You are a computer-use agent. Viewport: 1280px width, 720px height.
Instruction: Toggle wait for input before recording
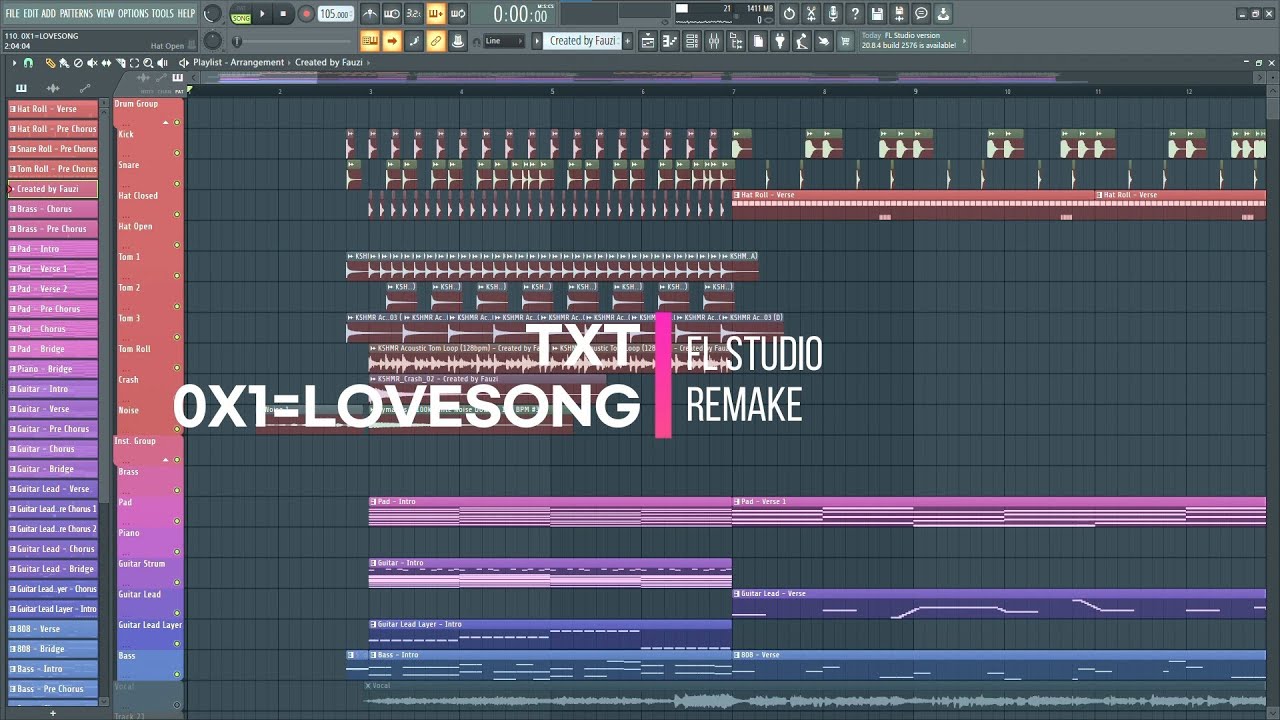click(x=392, y=14)
